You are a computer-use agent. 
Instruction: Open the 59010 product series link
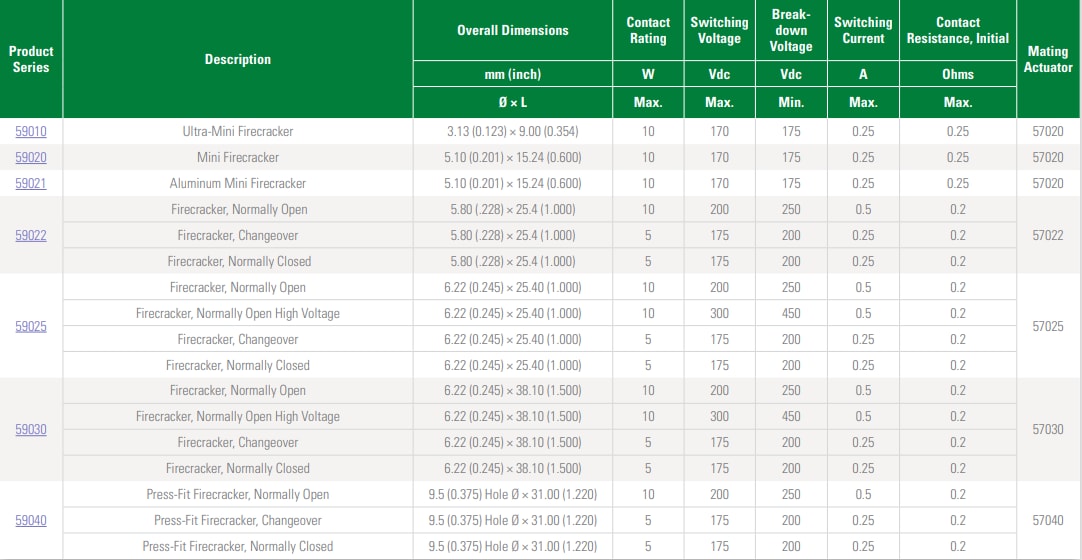click(x=31, y=131)
